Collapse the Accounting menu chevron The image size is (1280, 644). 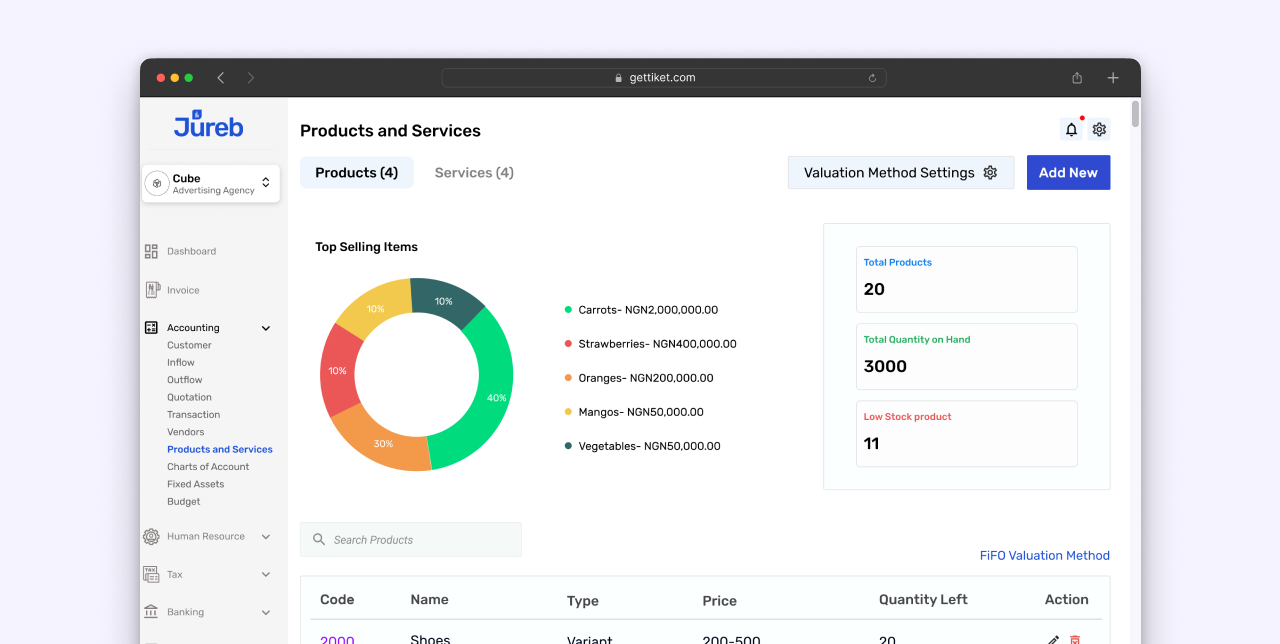(x=266, y=328)
